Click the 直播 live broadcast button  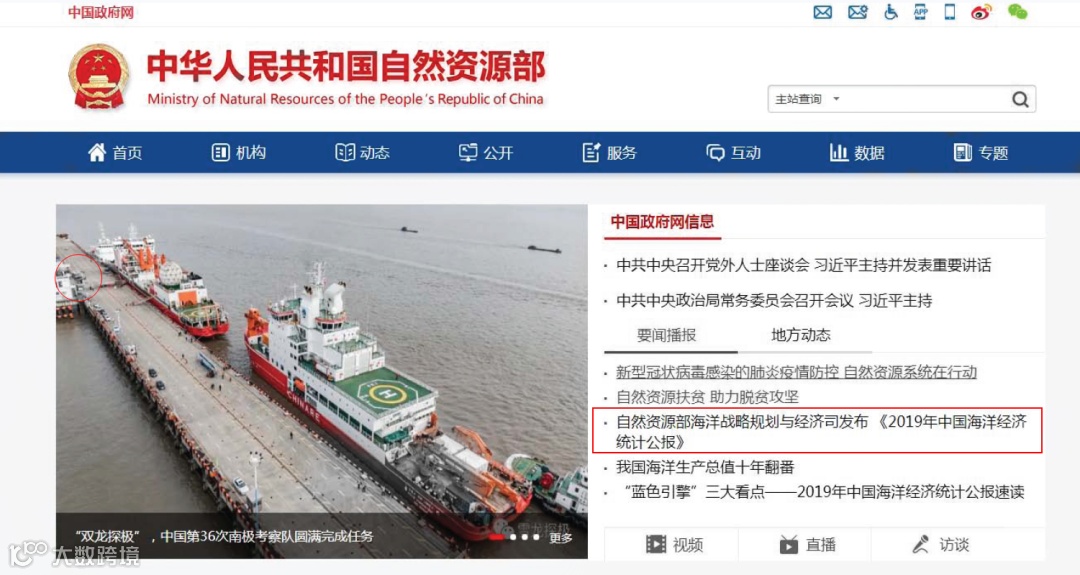tap(807, 545)
